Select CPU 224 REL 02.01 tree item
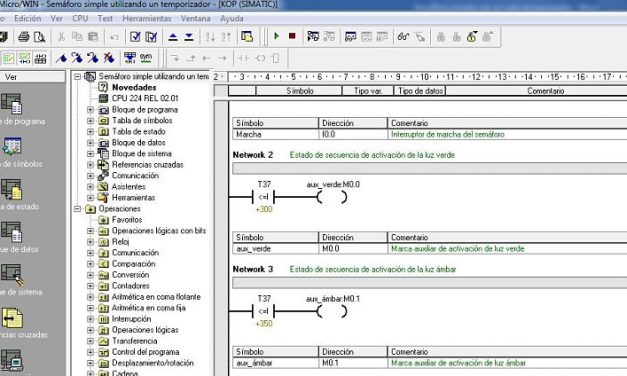 coord(145,98)
